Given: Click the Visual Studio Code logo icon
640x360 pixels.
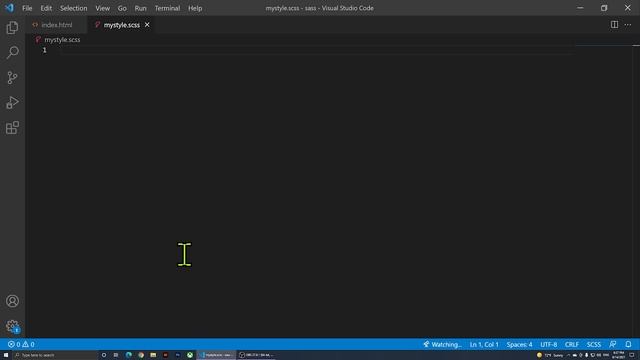Looking at the screenshot, I should (x=9, y=8).
